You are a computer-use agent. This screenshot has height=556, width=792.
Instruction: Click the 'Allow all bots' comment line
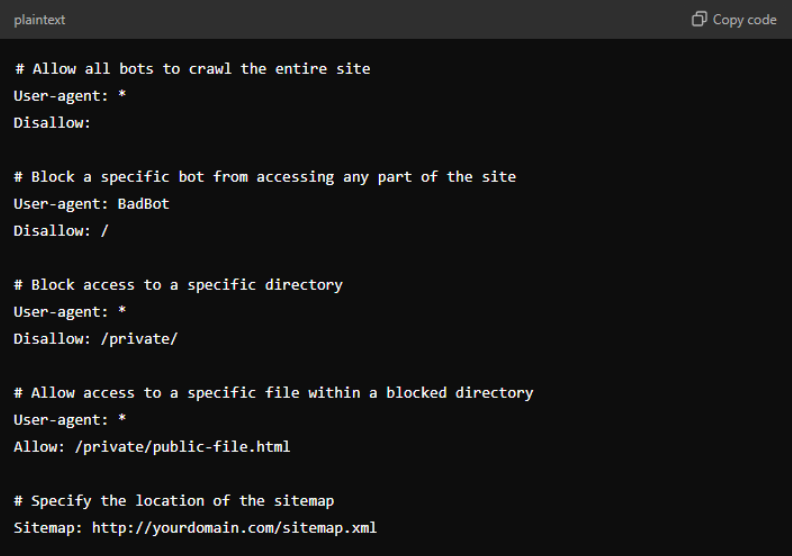[192, 69]
